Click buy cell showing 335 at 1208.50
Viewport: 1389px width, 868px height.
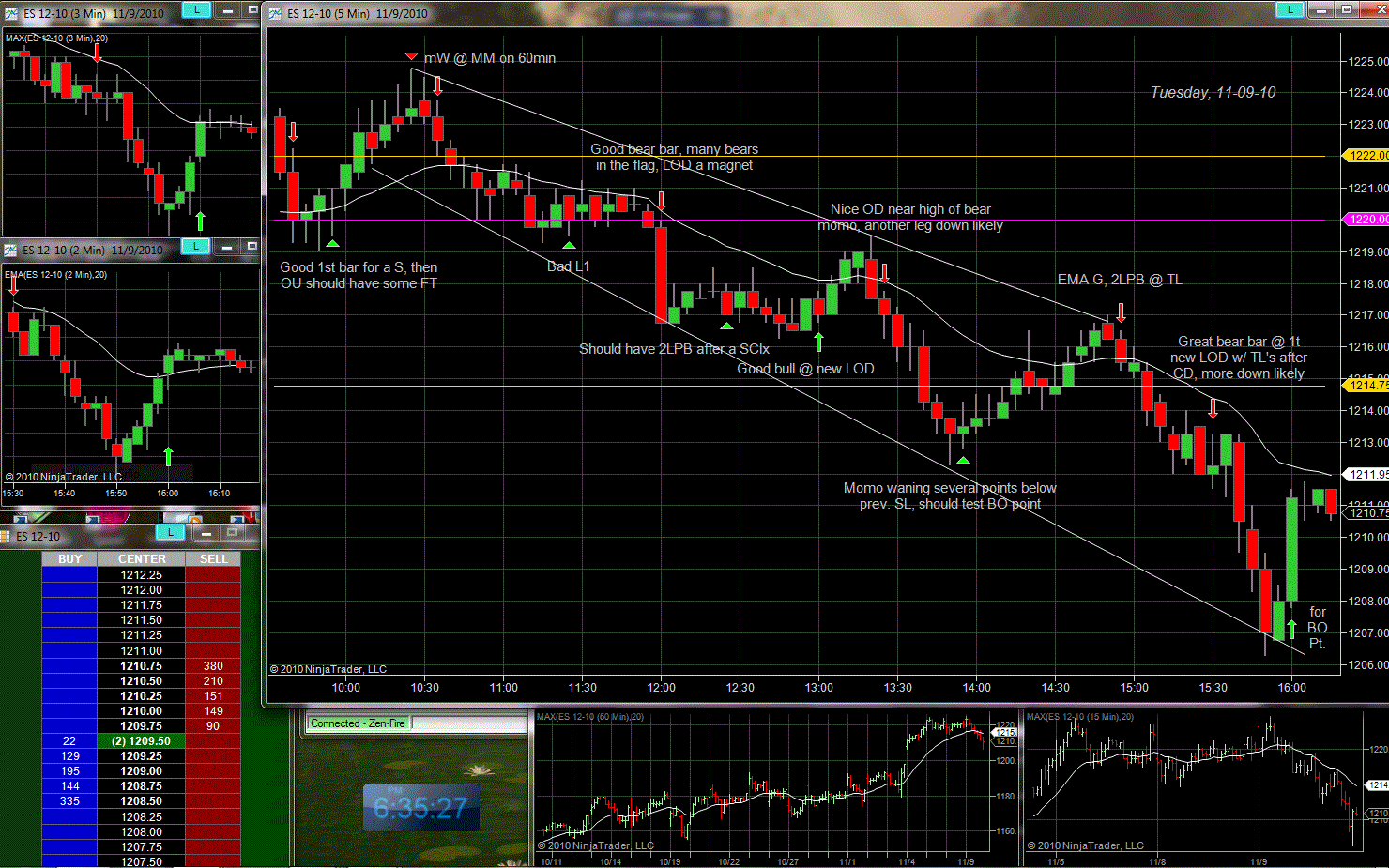(x=69, y=801)
